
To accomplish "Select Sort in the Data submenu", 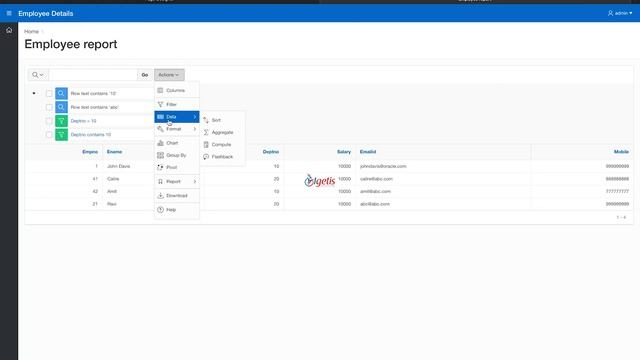I will [x=222, y=120].
